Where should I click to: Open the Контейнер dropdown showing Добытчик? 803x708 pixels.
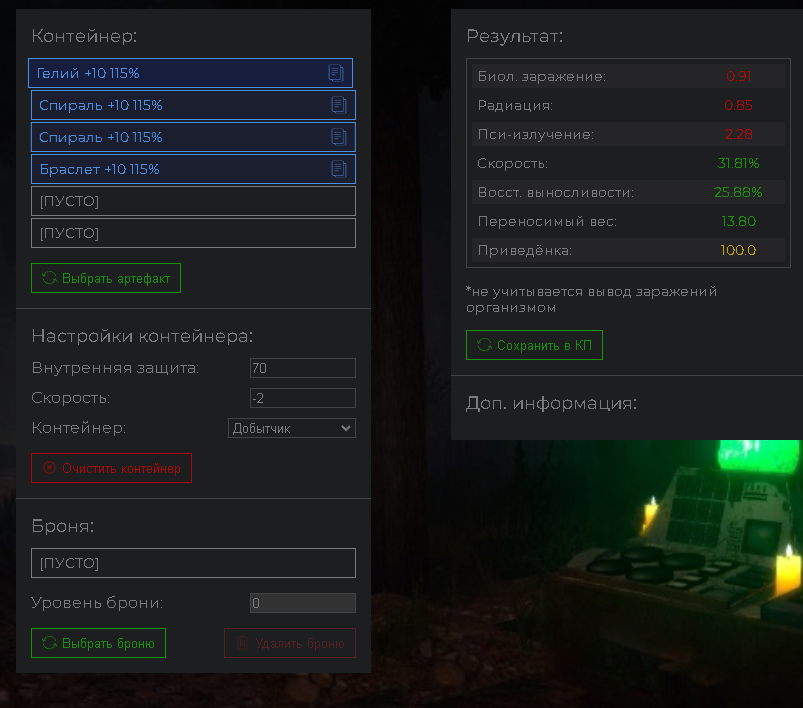(292, 428)
